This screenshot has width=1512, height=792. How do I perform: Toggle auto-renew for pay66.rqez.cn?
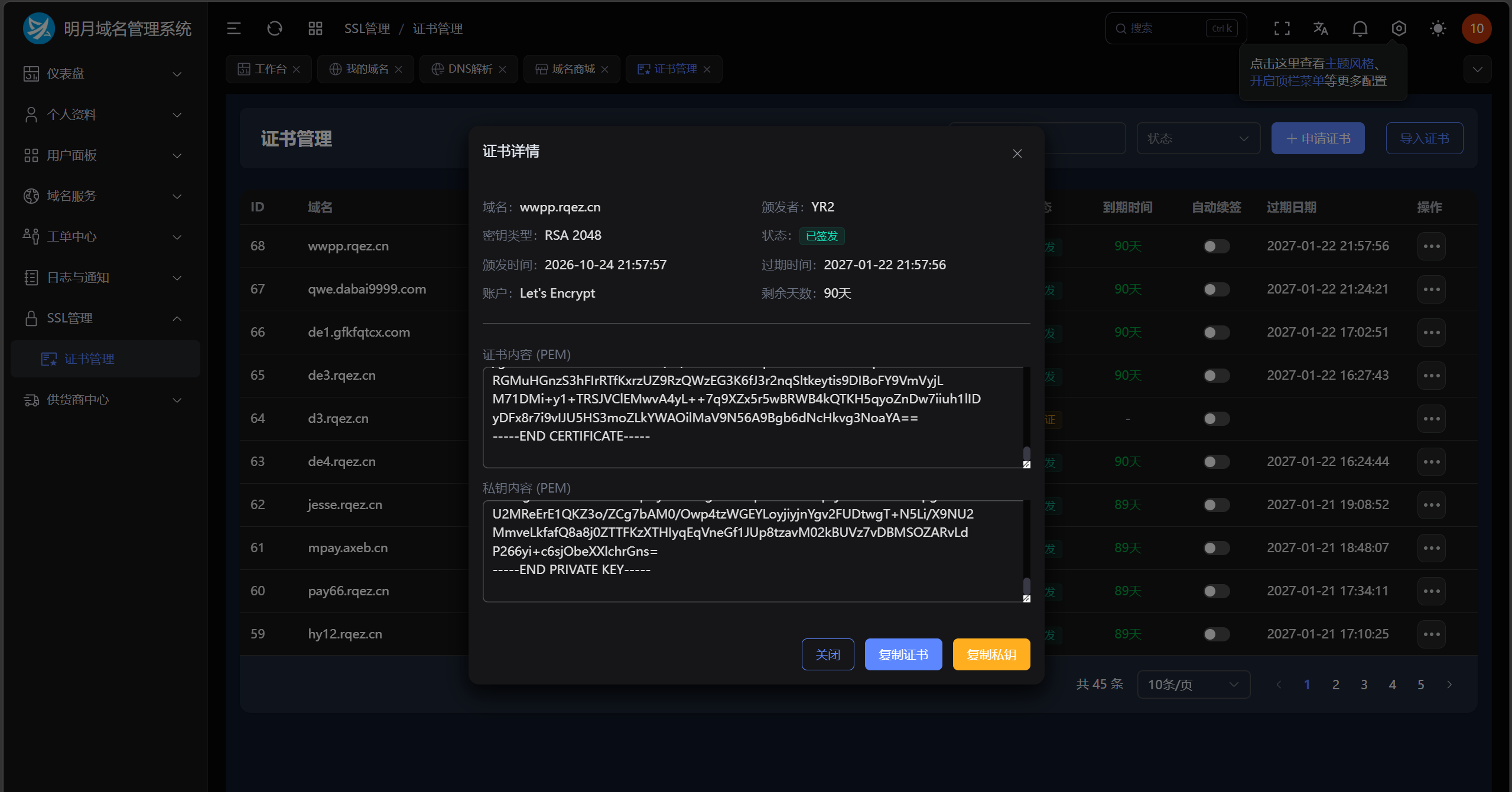pyautogui.click(x=1217, y=591)
